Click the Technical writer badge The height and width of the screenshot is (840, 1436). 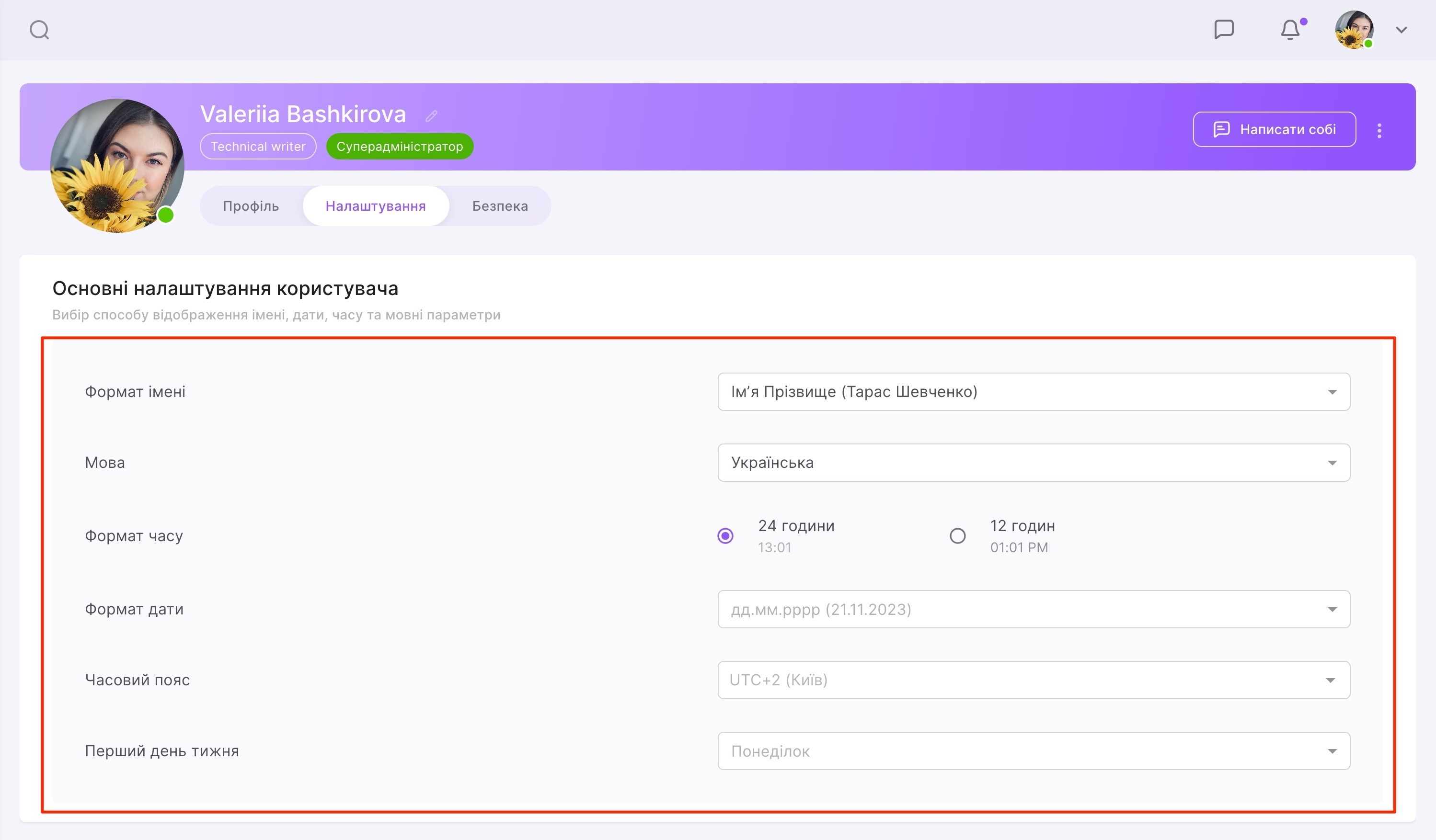click(258, 147)
